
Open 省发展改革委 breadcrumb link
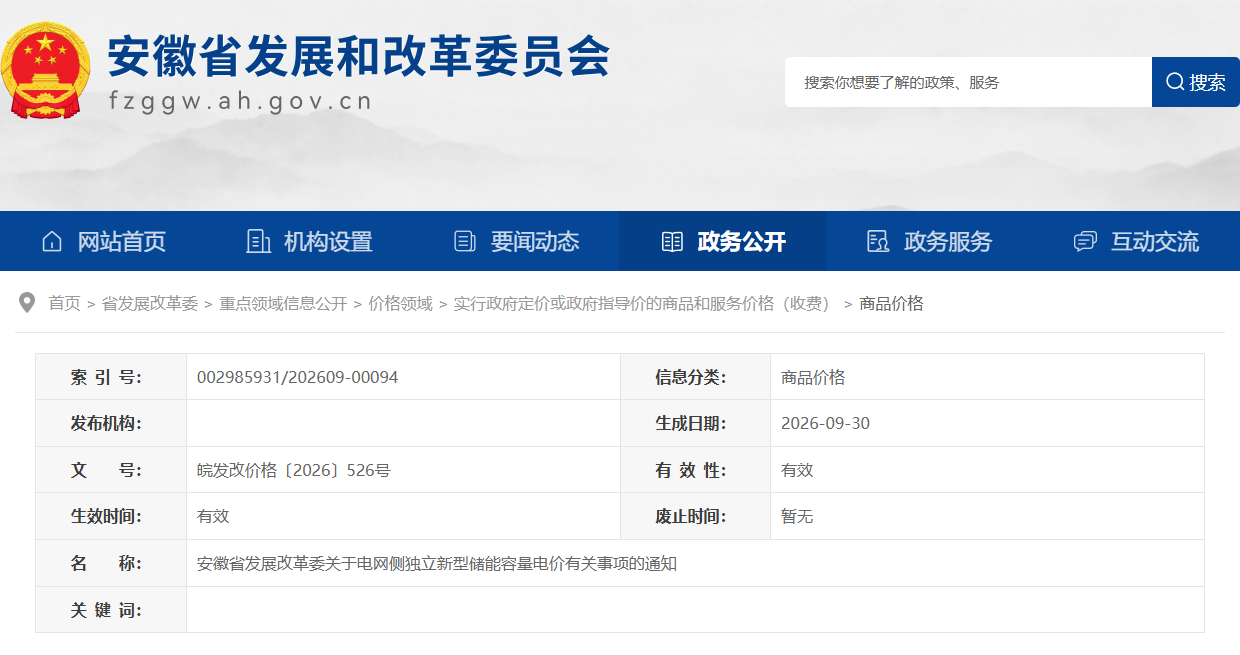(150, 303)
